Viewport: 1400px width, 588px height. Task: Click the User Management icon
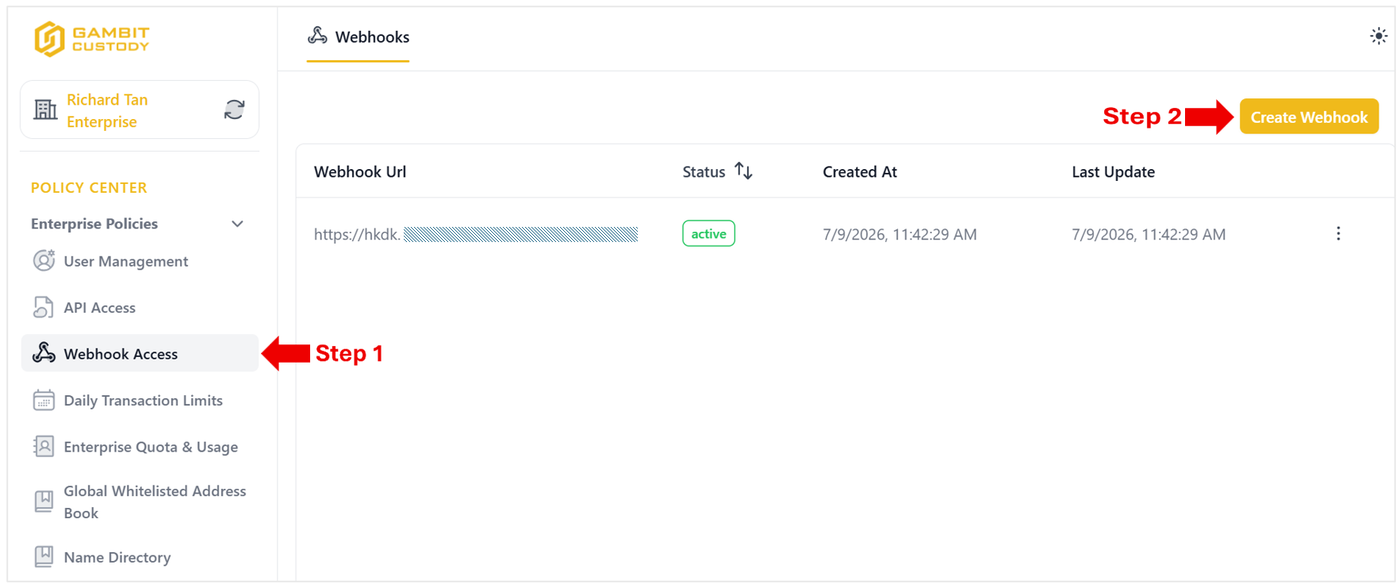coord(44,261)
